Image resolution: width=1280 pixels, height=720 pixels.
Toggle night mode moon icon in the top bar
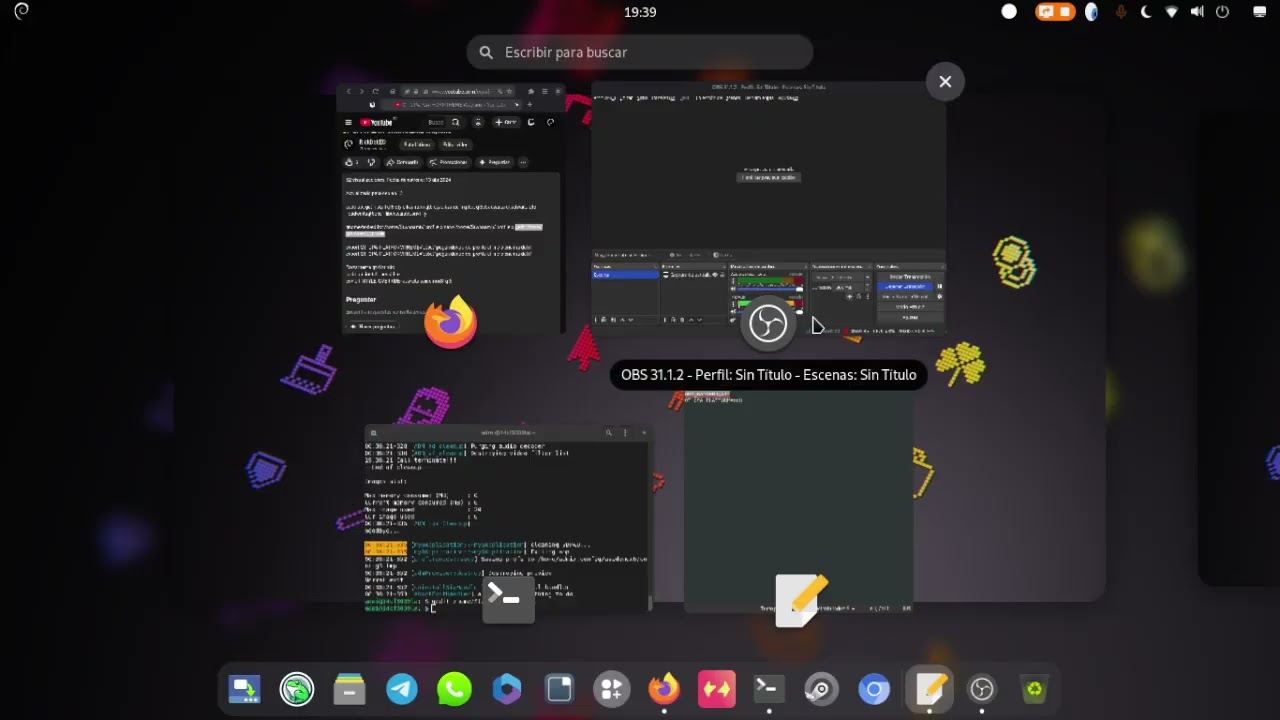click(1146, 12)
